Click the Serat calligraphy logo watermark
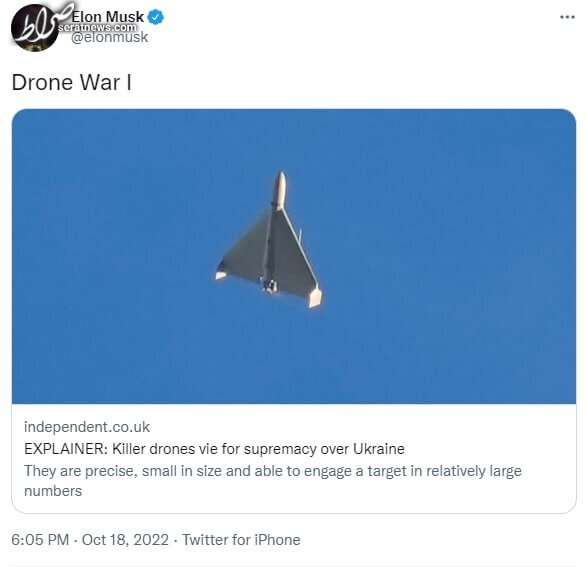 click(x=39, y=22)
